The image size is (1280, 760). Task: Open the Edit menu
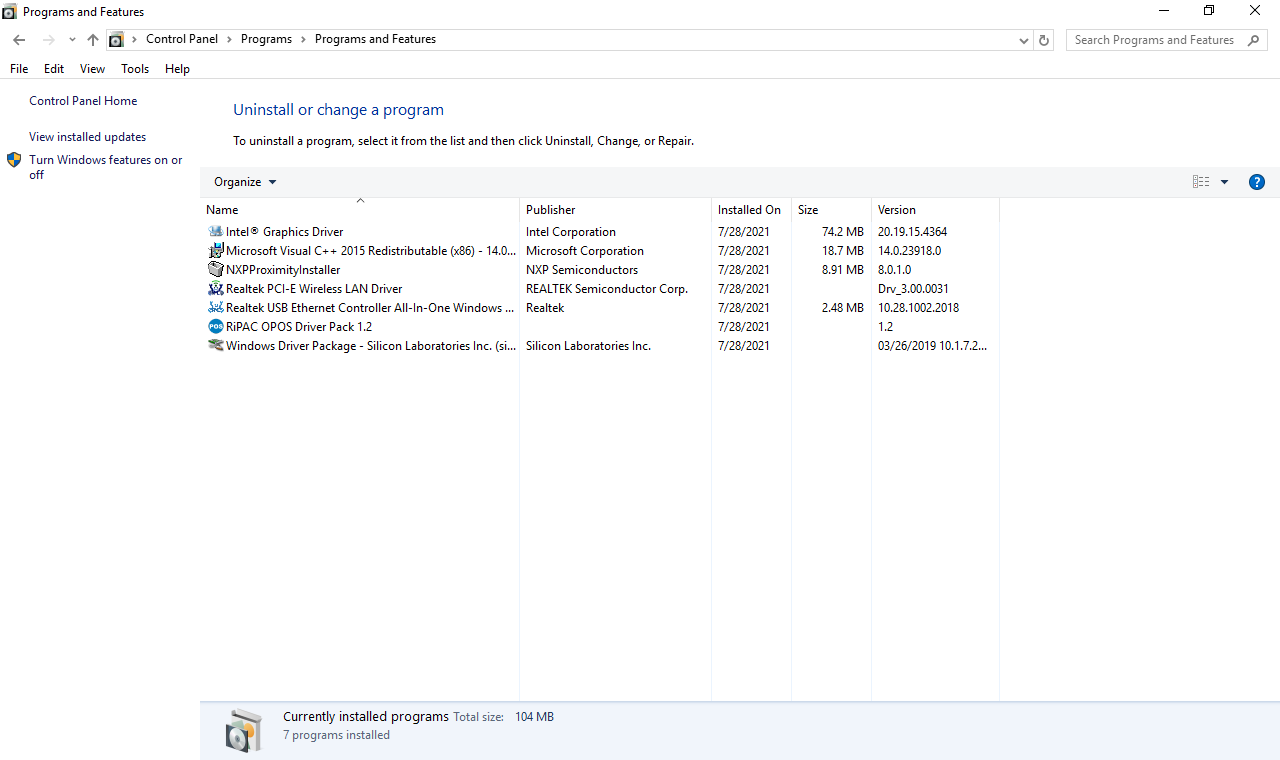pyautogui.click(x=54, y=69)
